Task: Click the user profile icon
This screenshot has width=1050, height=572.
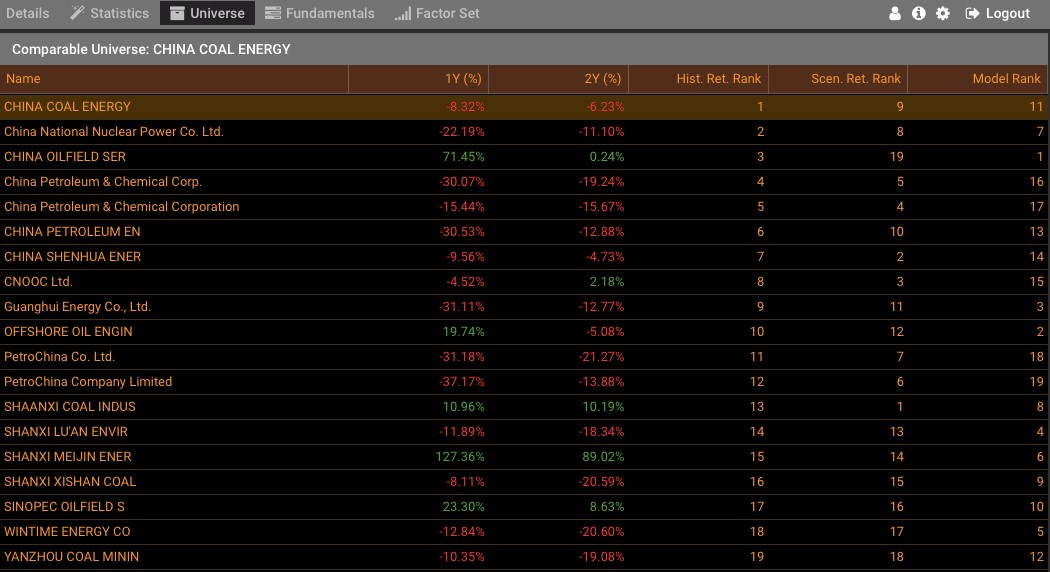Action: click(895, 13)
